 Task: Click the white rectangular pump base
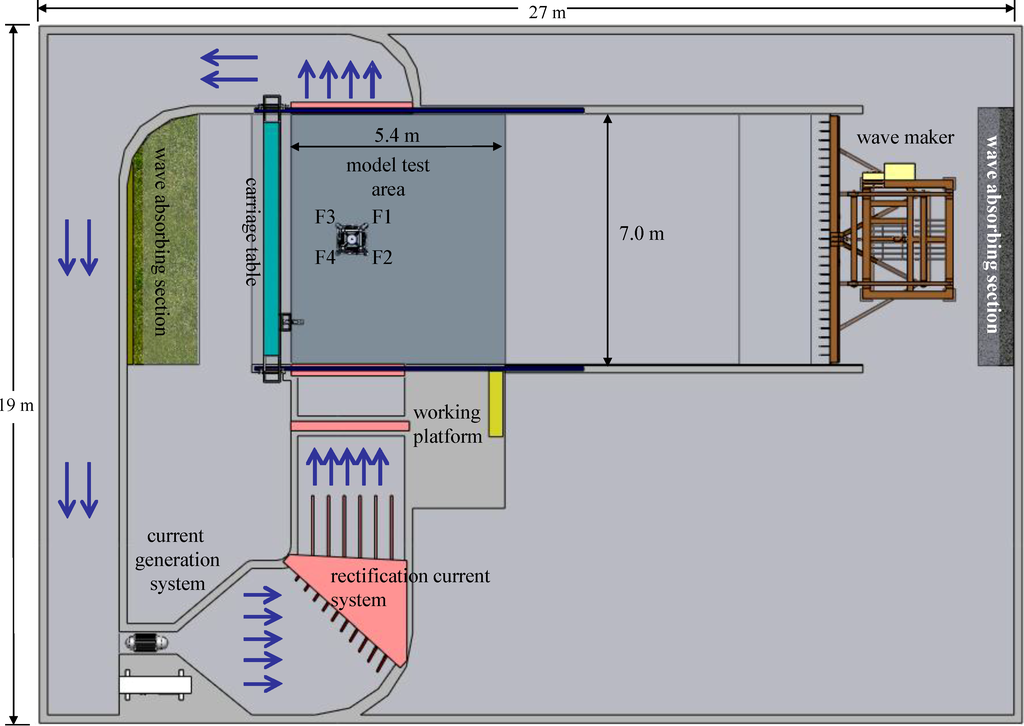155,684
